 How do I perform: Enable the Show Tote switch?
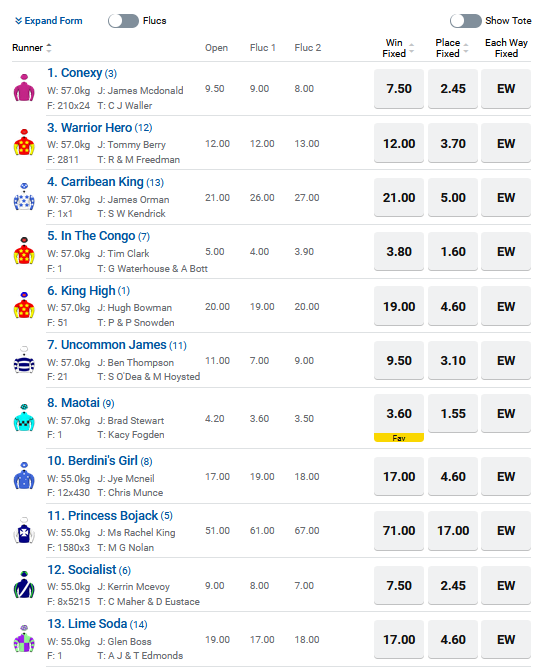coord(466,20)
